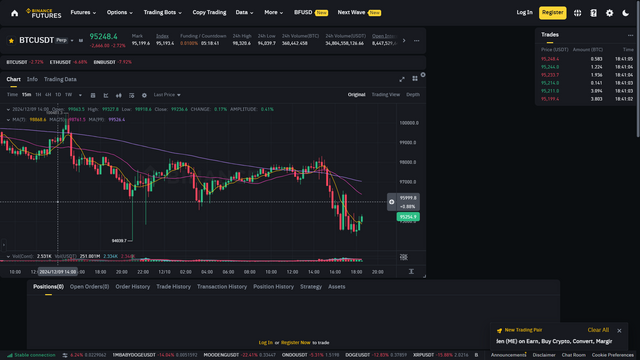Click the chart panel gear icon
640x360 pixels.
tap(423, 75)
